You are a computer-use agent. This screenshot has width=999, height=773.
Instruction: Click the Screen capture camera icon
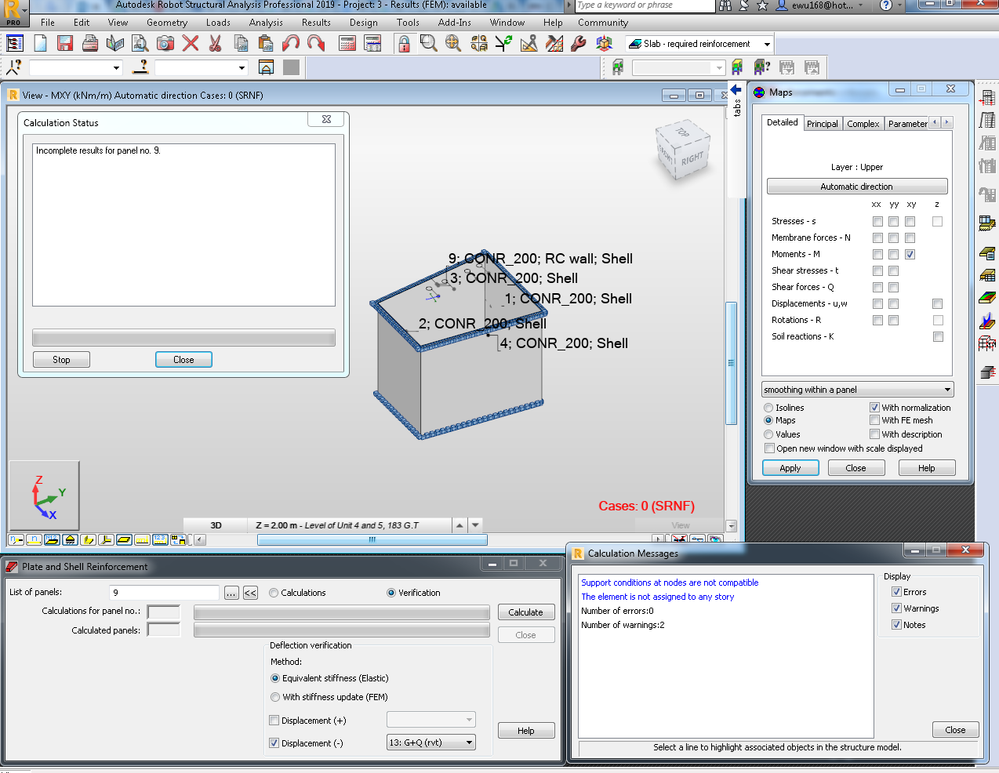[165, 43]
